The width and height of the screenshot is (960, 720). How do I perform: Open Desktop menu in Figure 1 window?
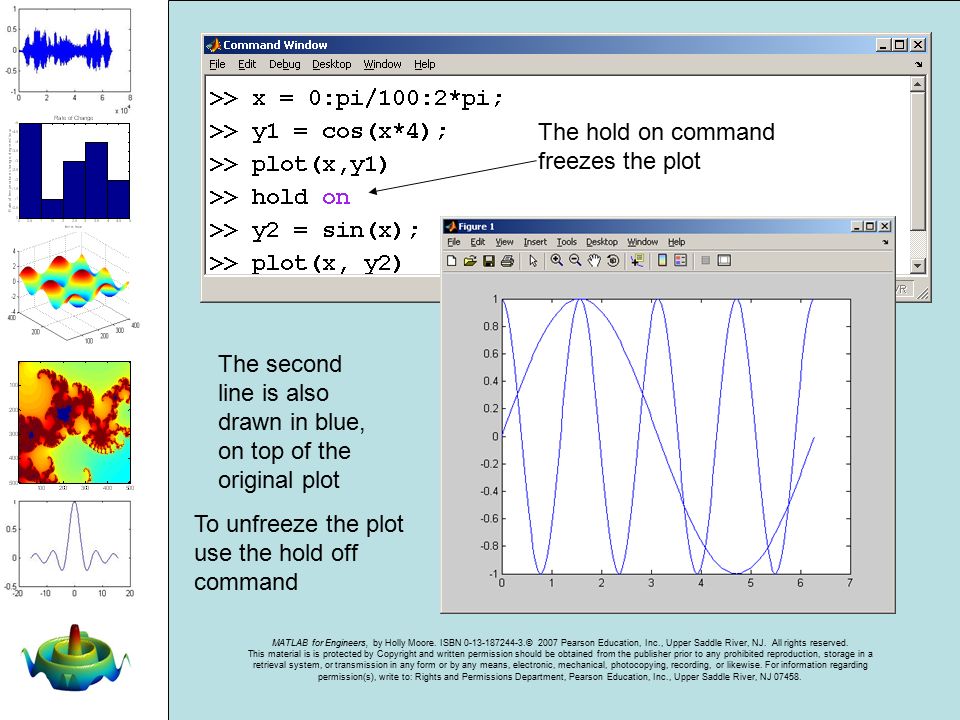point(602,242)
